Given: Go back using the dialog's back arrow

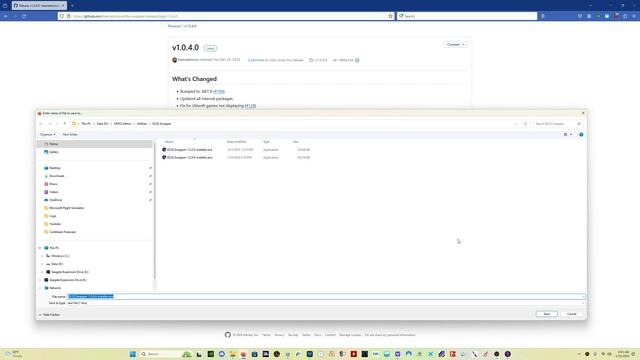Looking at the screenshot, I should click(x=41, y=124).
